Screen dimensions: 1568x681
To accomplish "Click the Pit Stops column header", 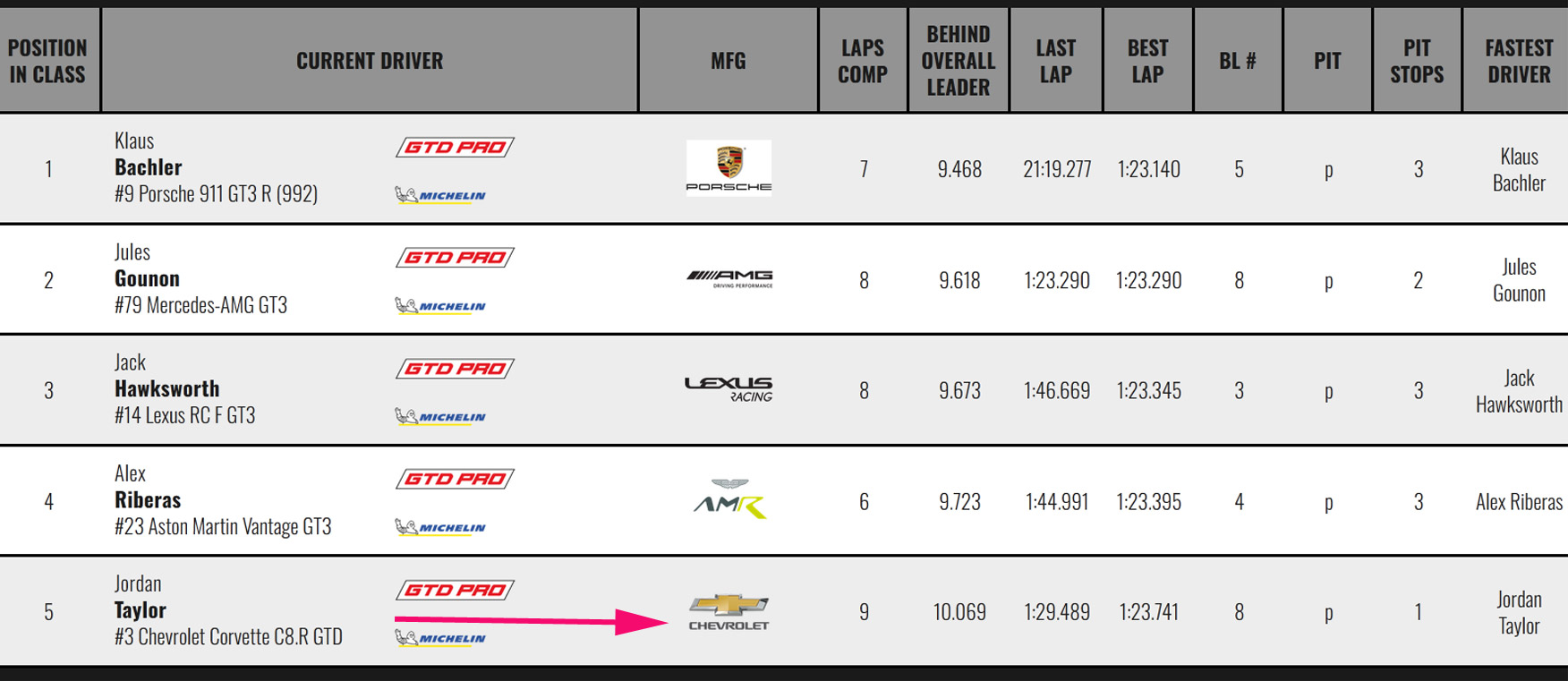I will [1417, 61].
